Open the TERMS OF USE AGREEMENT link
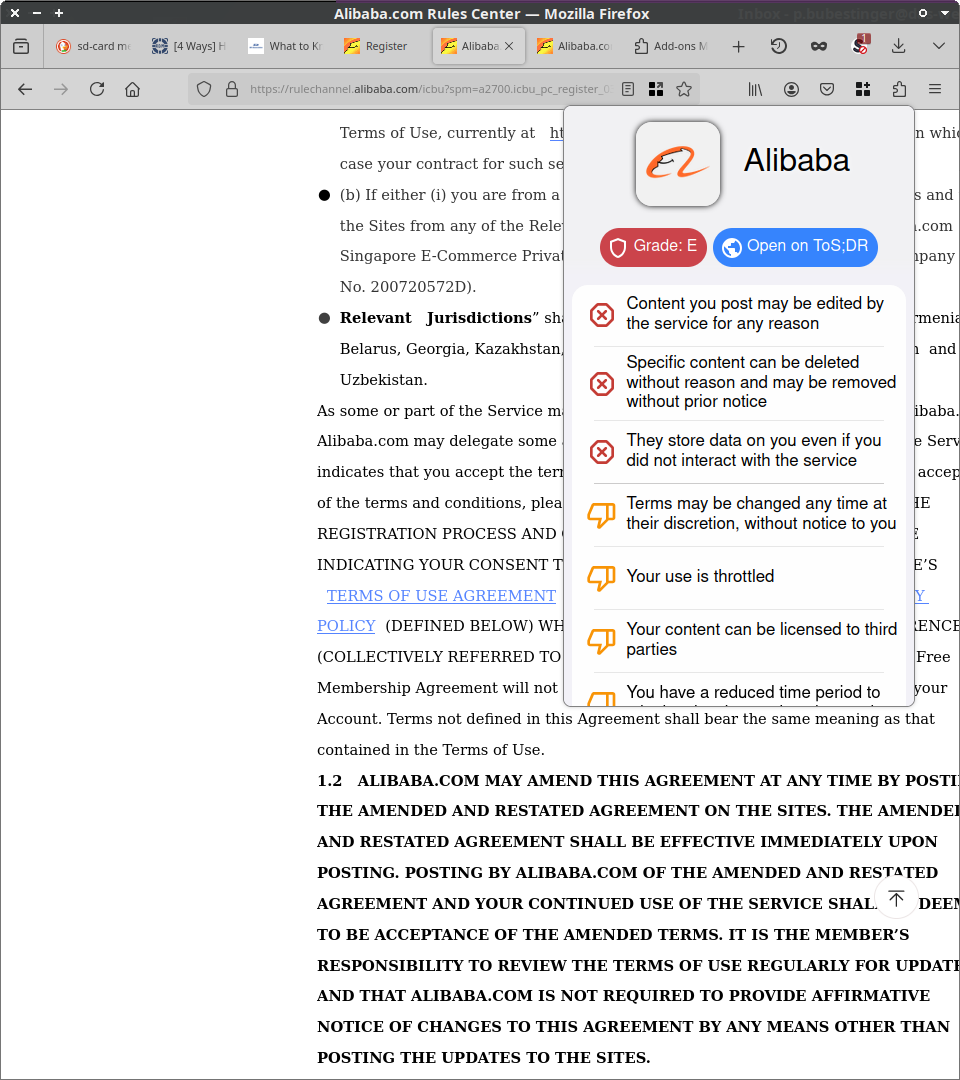The width and height of the screenshot is (960, 1080). pyautogui.click(x=441, y=595)
